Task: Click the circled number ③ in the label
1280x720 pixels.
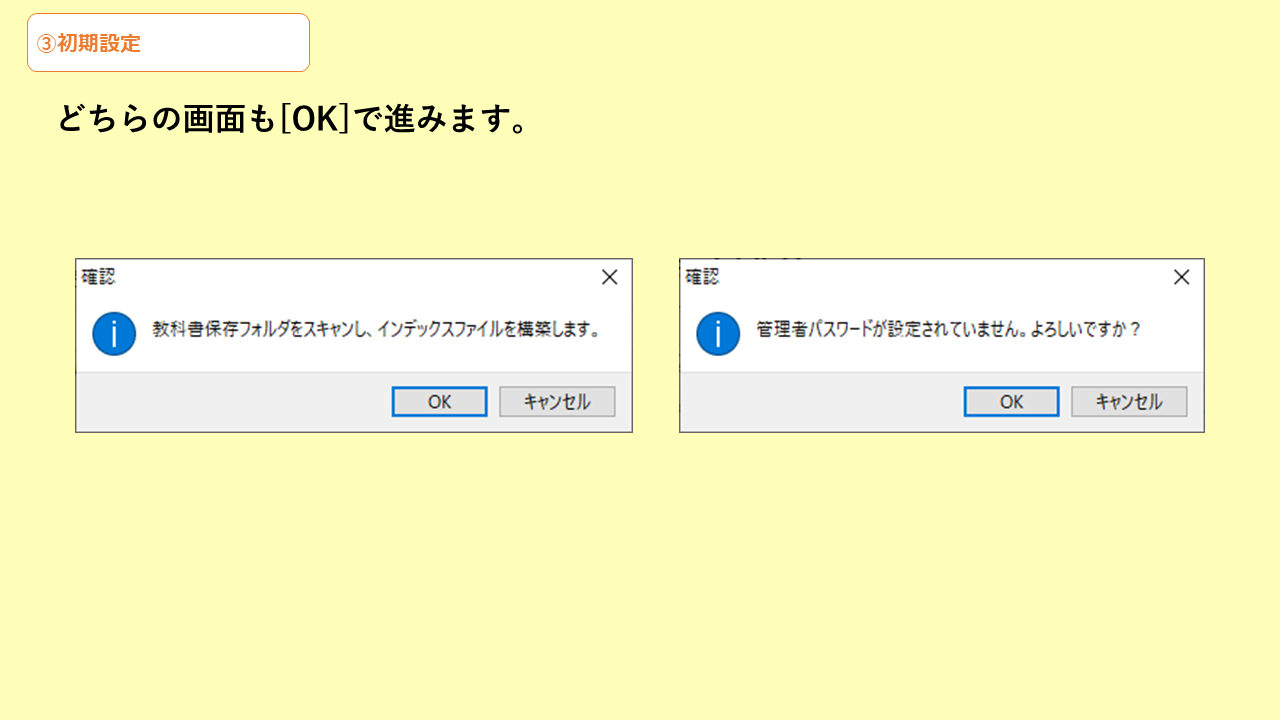Action: [x=46, y=43]
